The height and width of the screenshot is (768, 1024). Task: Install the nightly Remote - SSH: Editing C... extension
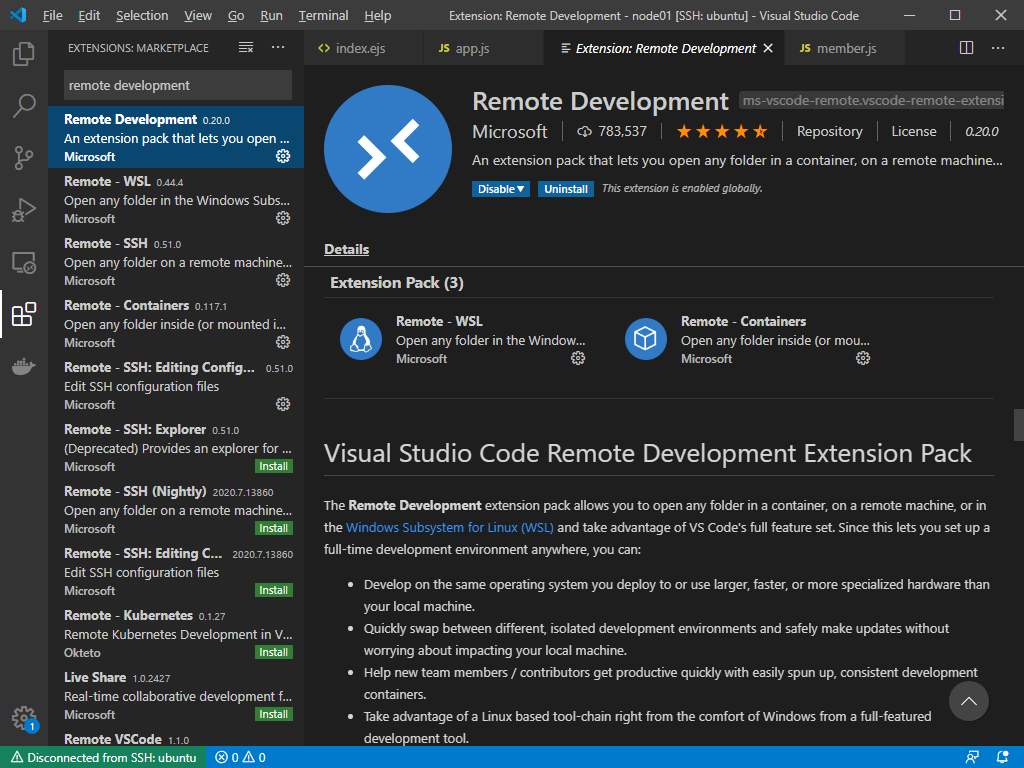tap(274, 590)
